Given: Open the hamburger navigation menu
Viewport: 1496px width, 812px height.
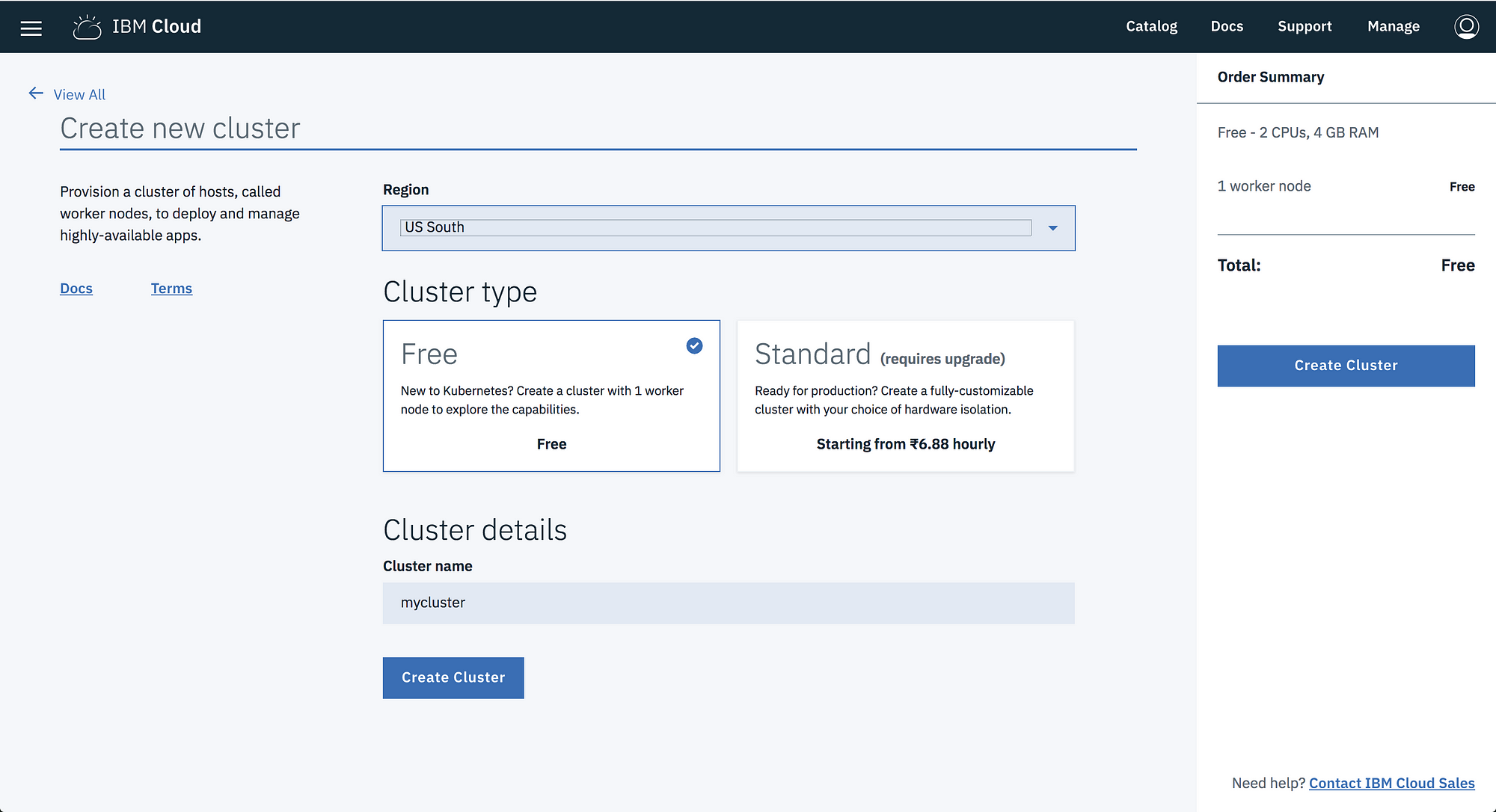Looking at the screenshot, I should click(x=31, y=28).
